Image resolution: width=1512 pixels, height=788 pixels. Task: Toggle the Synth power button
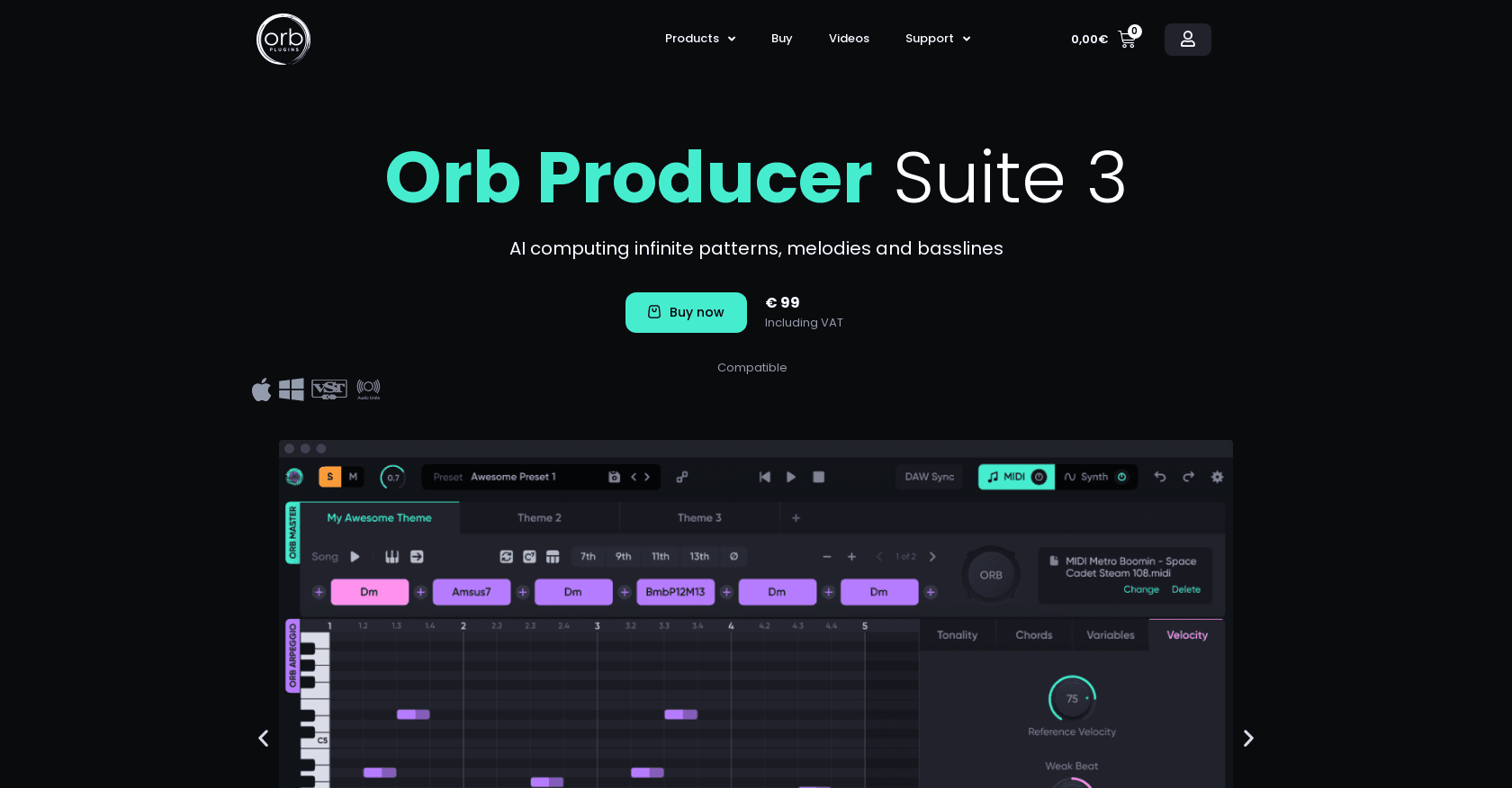(1121, 477)
